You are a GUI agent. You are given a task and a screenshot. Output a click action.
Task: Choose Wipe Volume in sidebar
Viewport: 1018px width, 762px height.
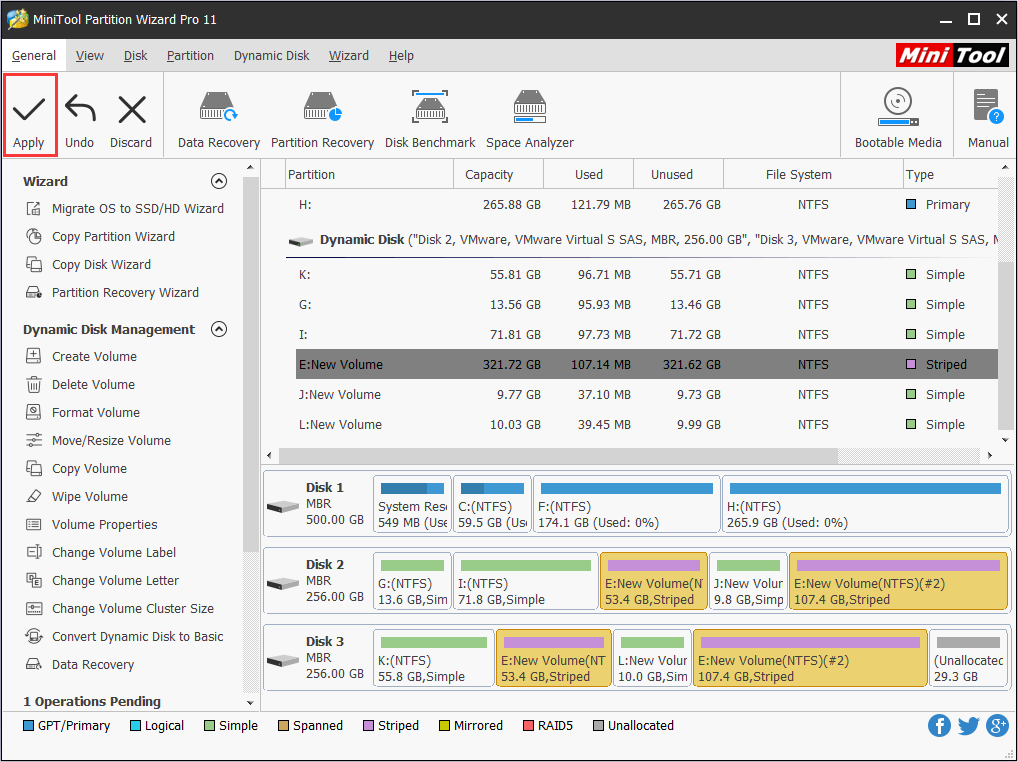(77, 496)
